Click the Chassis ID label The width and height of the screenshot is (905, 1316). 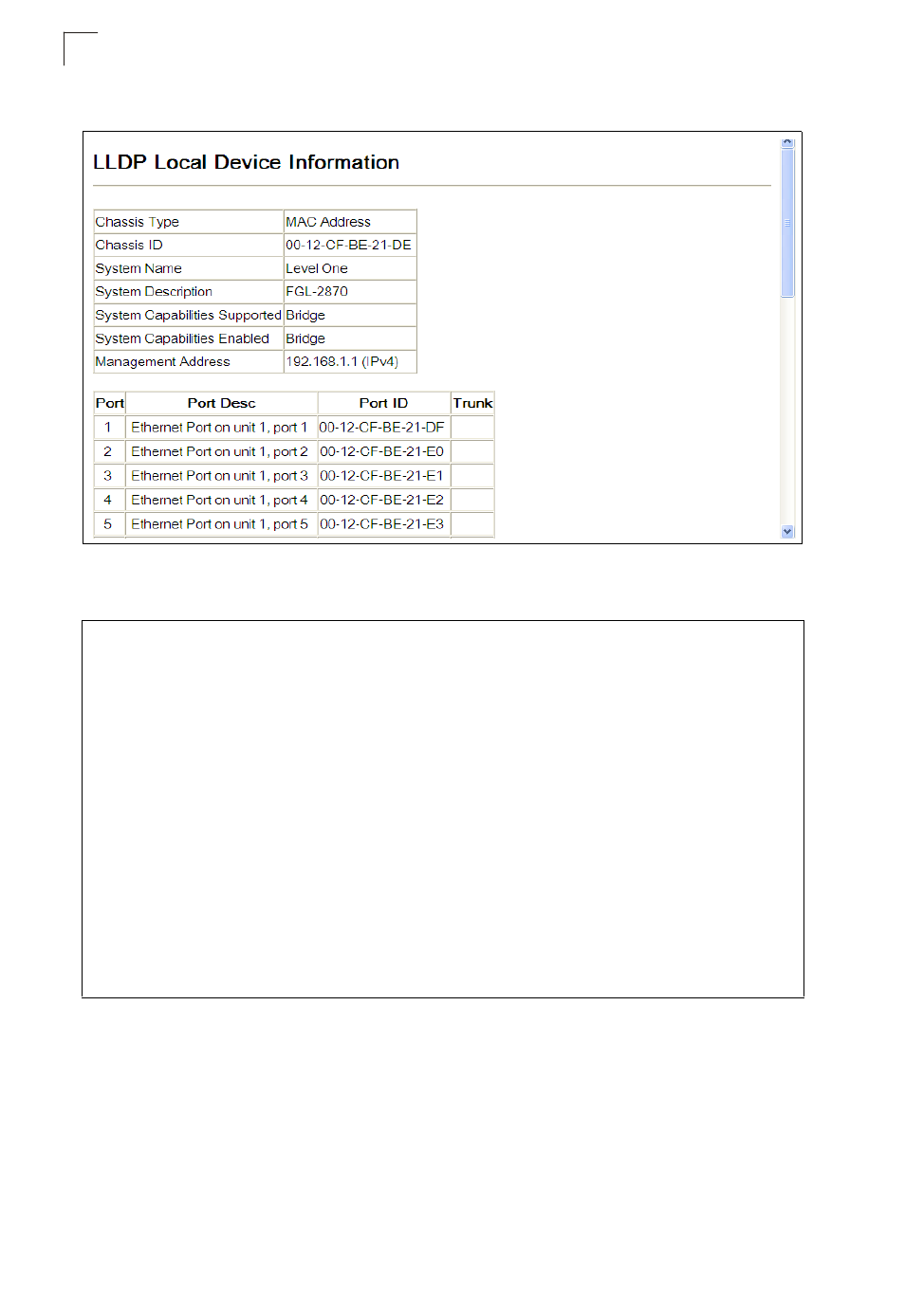[x=129, y=245]
